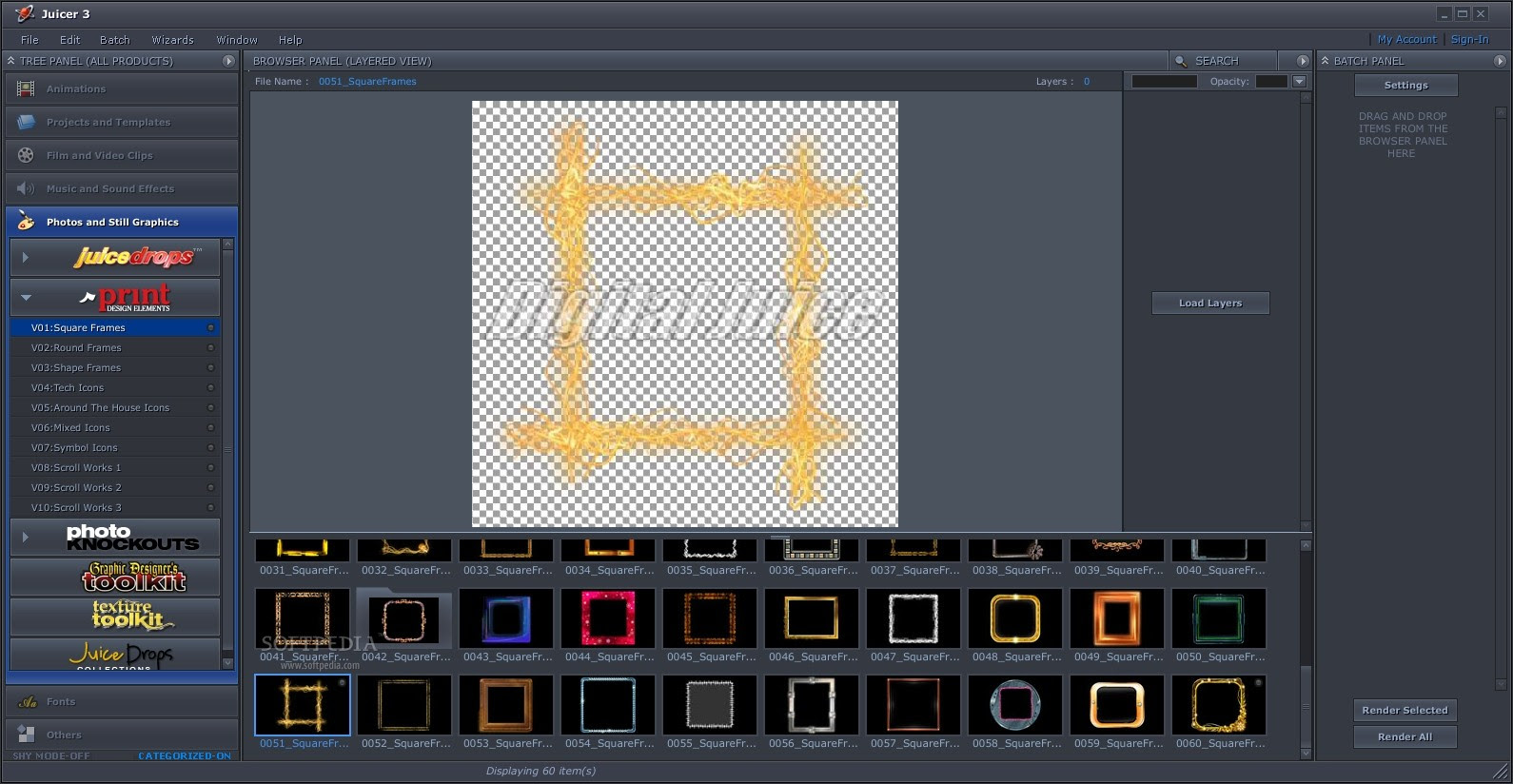
Task: Select V07:Symbol Icons tree row
Action: 114,447
